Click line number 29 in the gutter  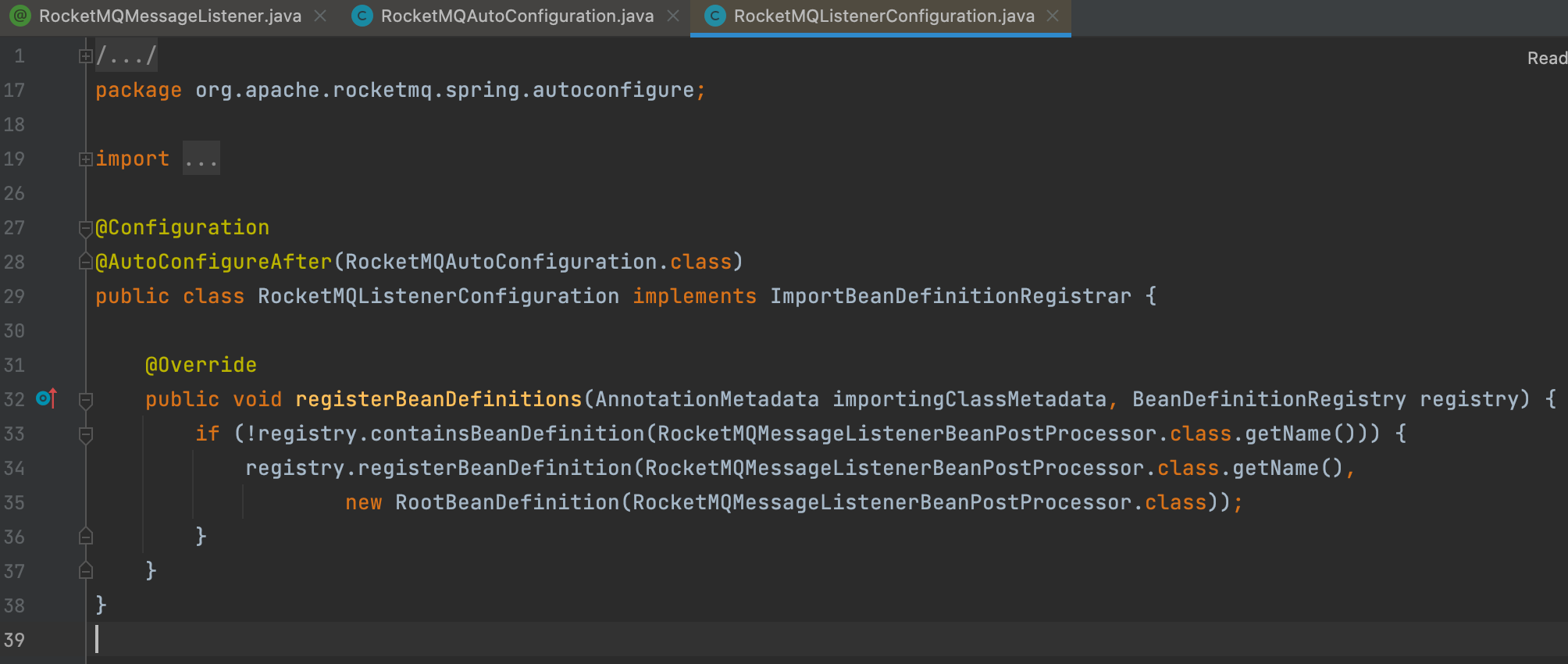pyautogui.click(x=14, y=297)
